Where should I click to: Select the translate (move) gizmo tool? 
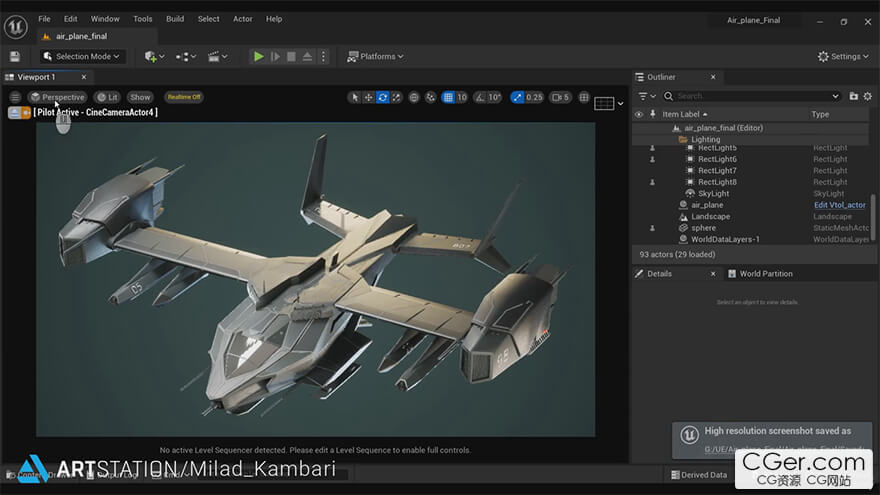pos(368,97)
